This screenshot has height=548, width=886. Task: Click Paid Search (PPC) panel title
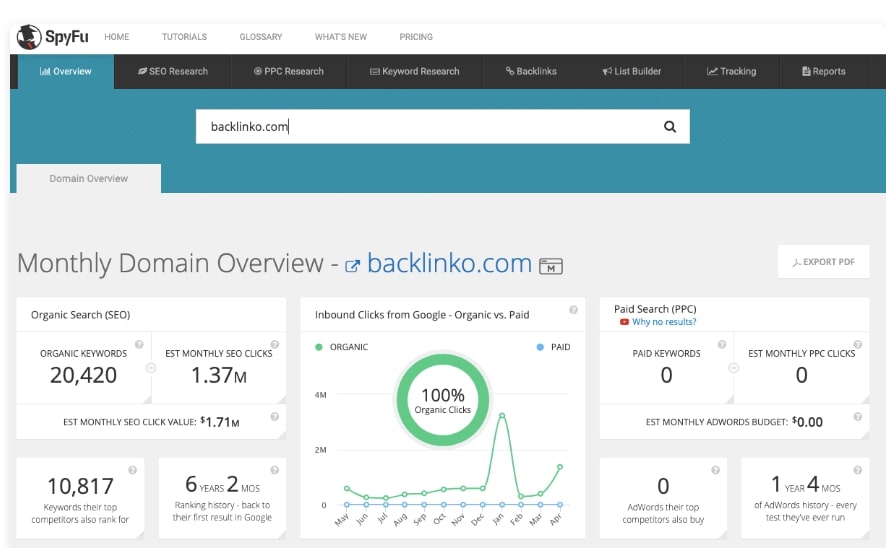pos(655,309)
